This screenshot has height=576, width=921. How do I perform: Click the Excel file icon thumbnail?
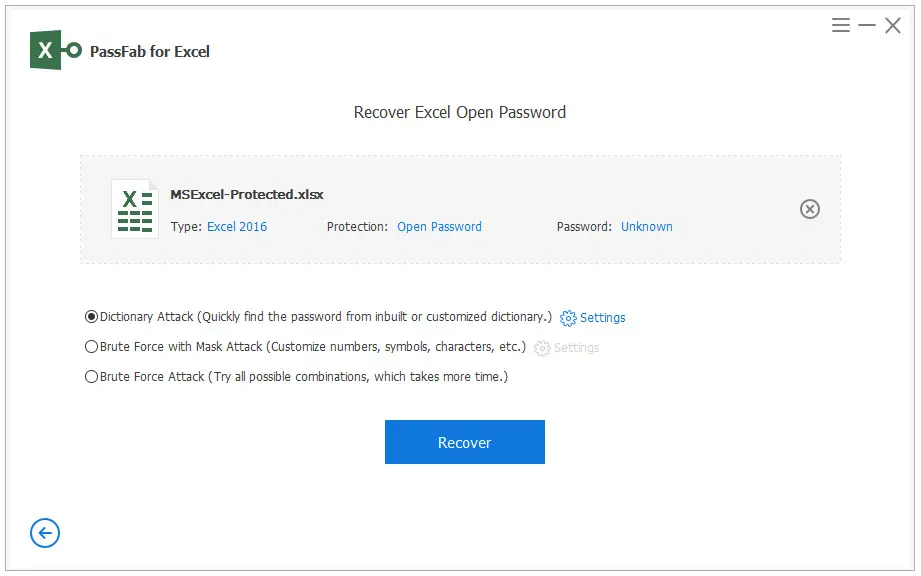[135, 209]
